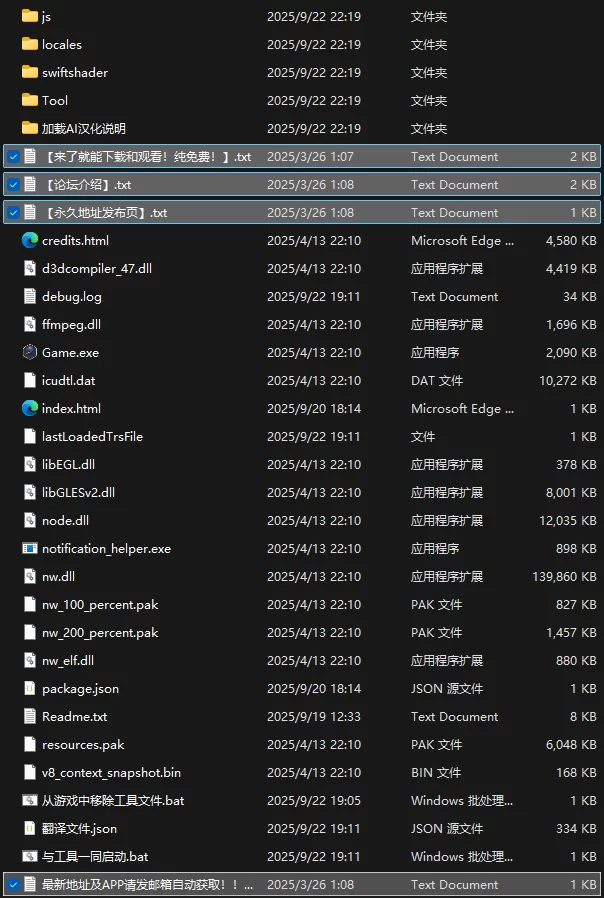The image size is (604, 898).
Task: Click the BIN 文件 type of v8_context_snapshot.bin
Action: (436, 773)
